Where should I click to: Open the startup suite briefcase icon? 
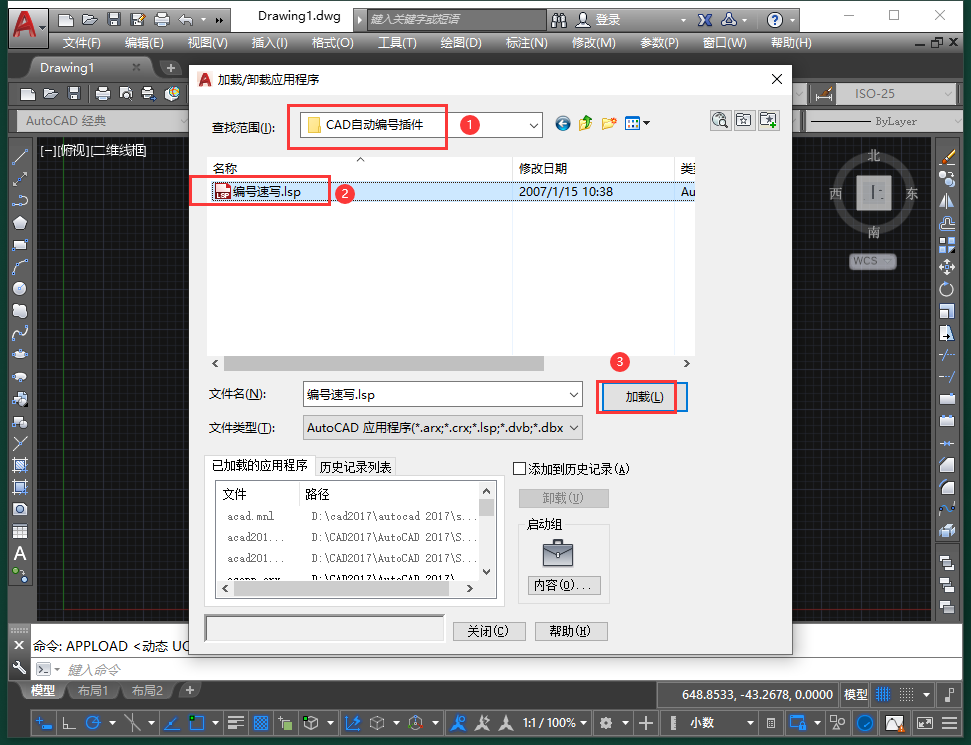(557, 553)
